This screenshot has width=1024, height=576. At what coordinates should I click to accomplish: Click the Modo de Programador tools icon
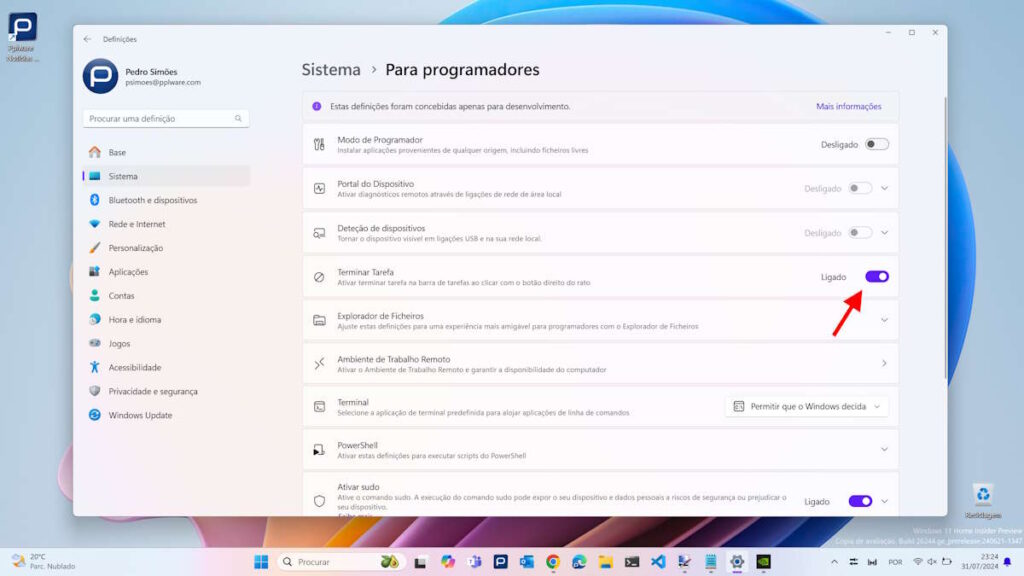point(319,144)
